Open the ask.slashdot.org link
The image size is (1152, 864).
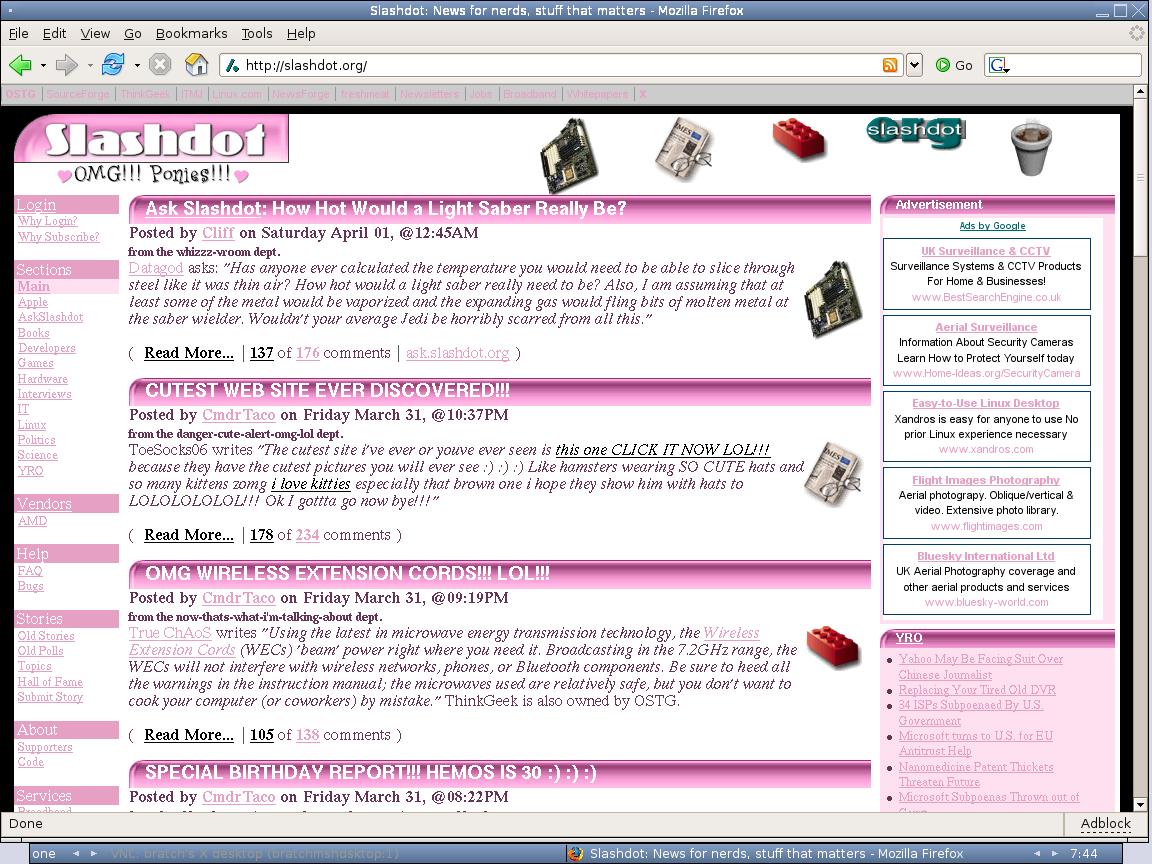(x=458, y=353)
